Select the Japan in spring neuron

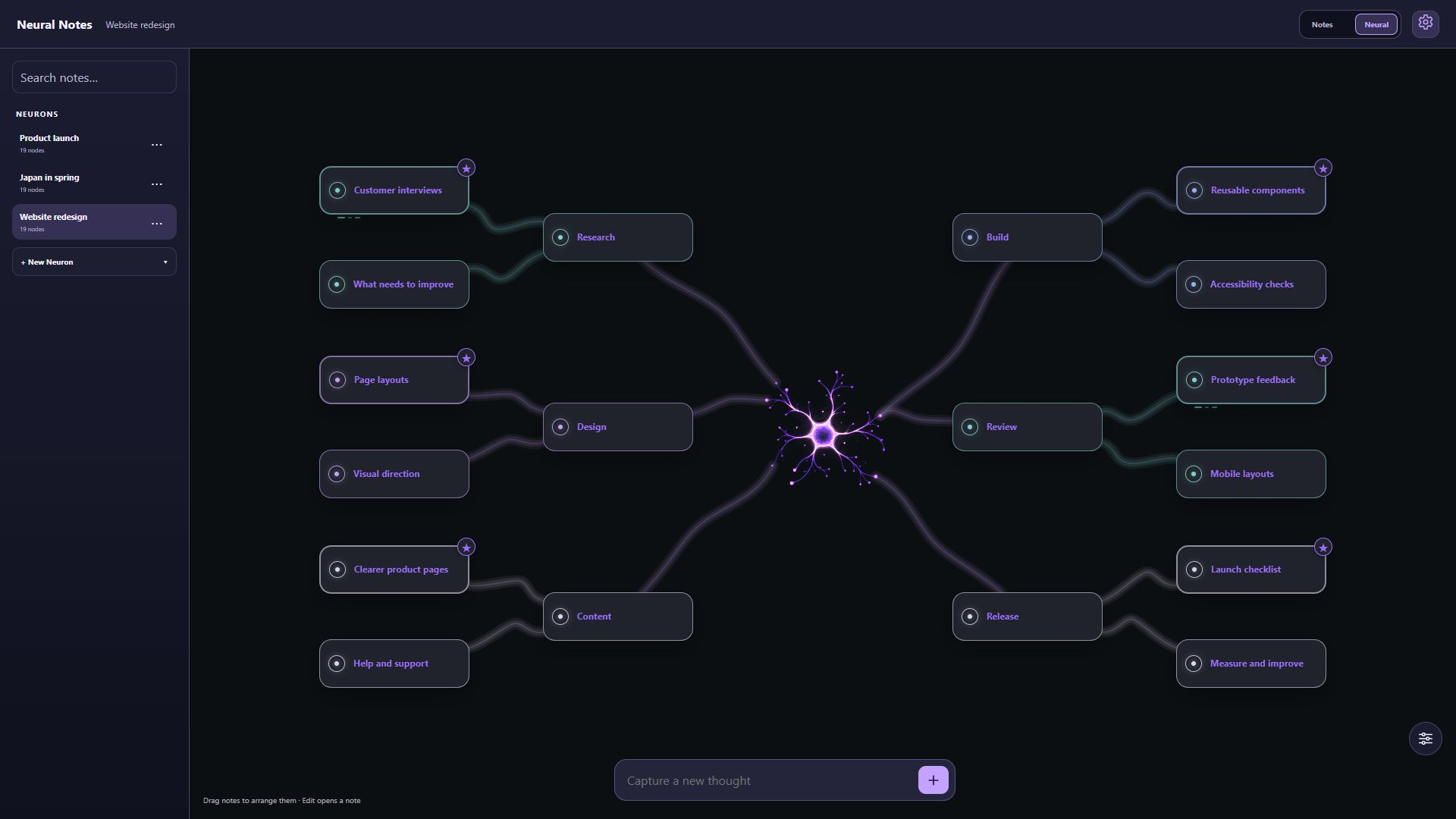94,183
